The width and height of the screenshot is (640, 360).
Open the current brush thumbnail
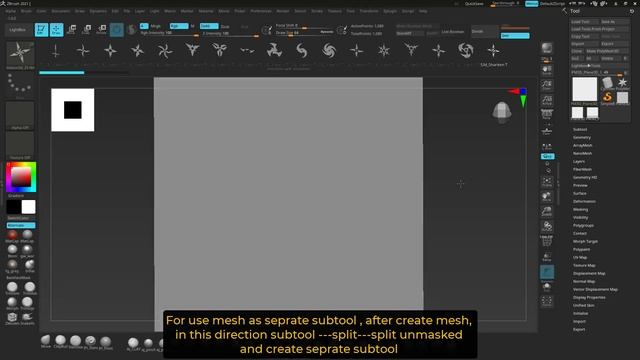(20, 55)
